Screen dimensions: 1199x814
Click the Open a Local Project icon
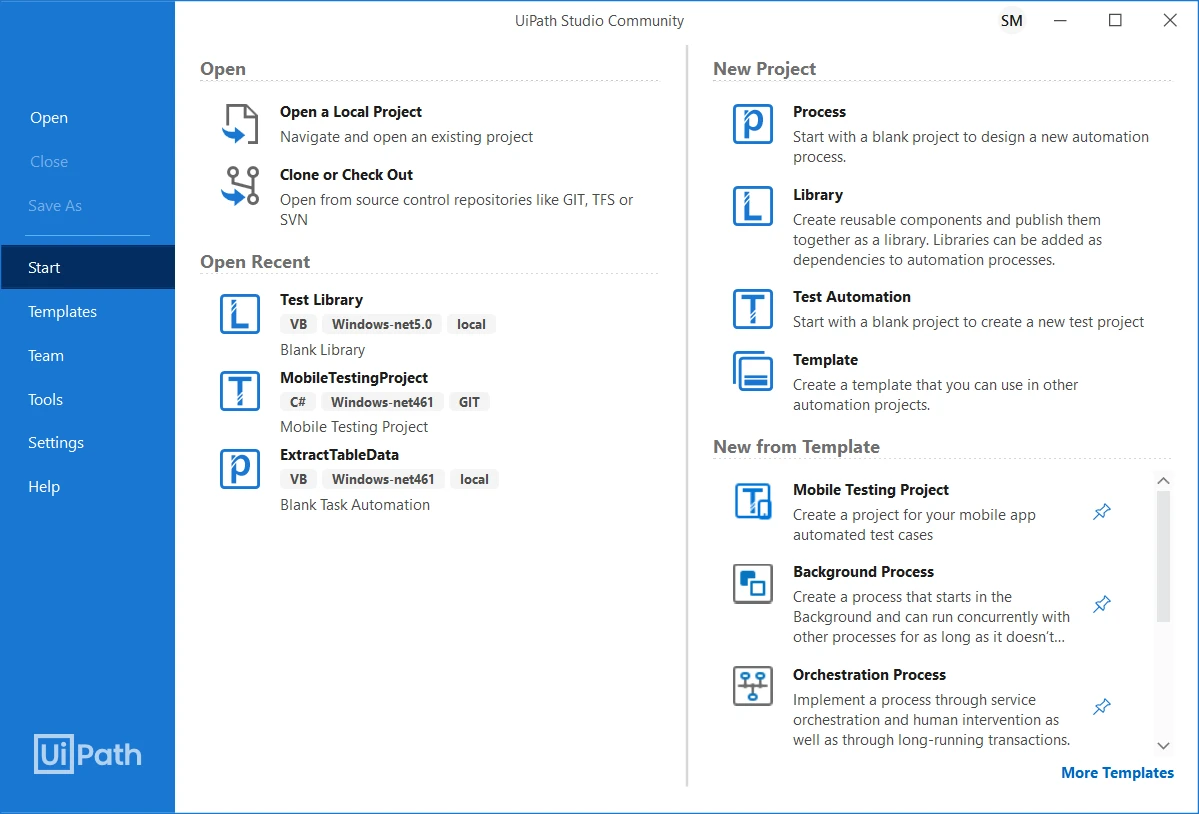pos(240,124)
